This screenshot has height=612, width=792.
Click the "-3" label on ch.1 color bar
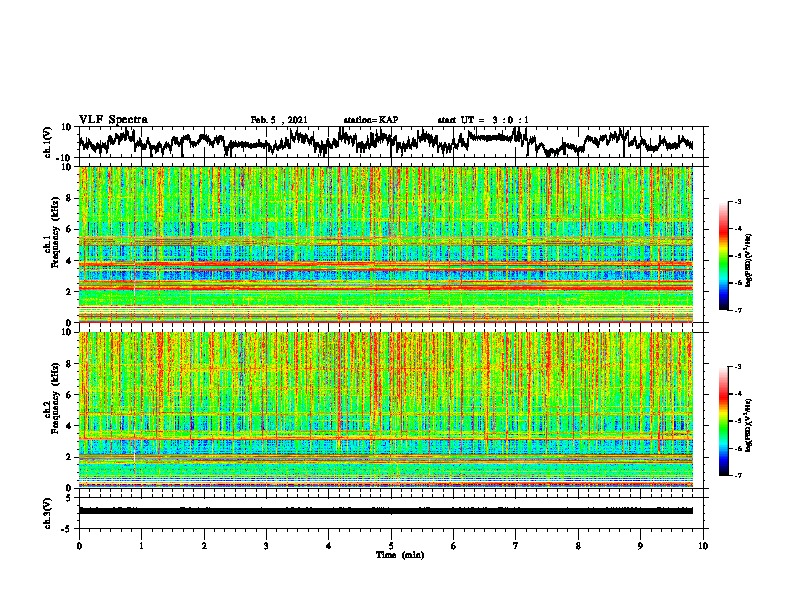(738, 201)
